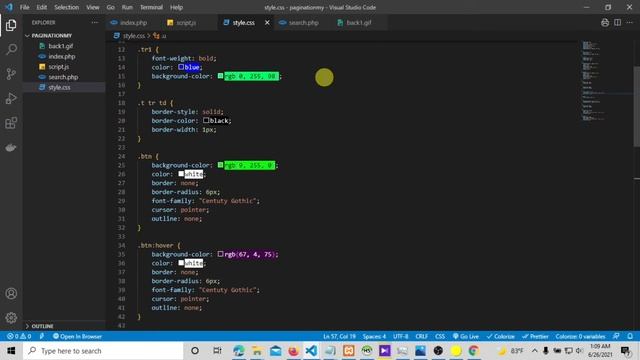Open Cortana circle on the taskbar
The width and height of the screenshot is (640, 360).
tap(195, 351)
